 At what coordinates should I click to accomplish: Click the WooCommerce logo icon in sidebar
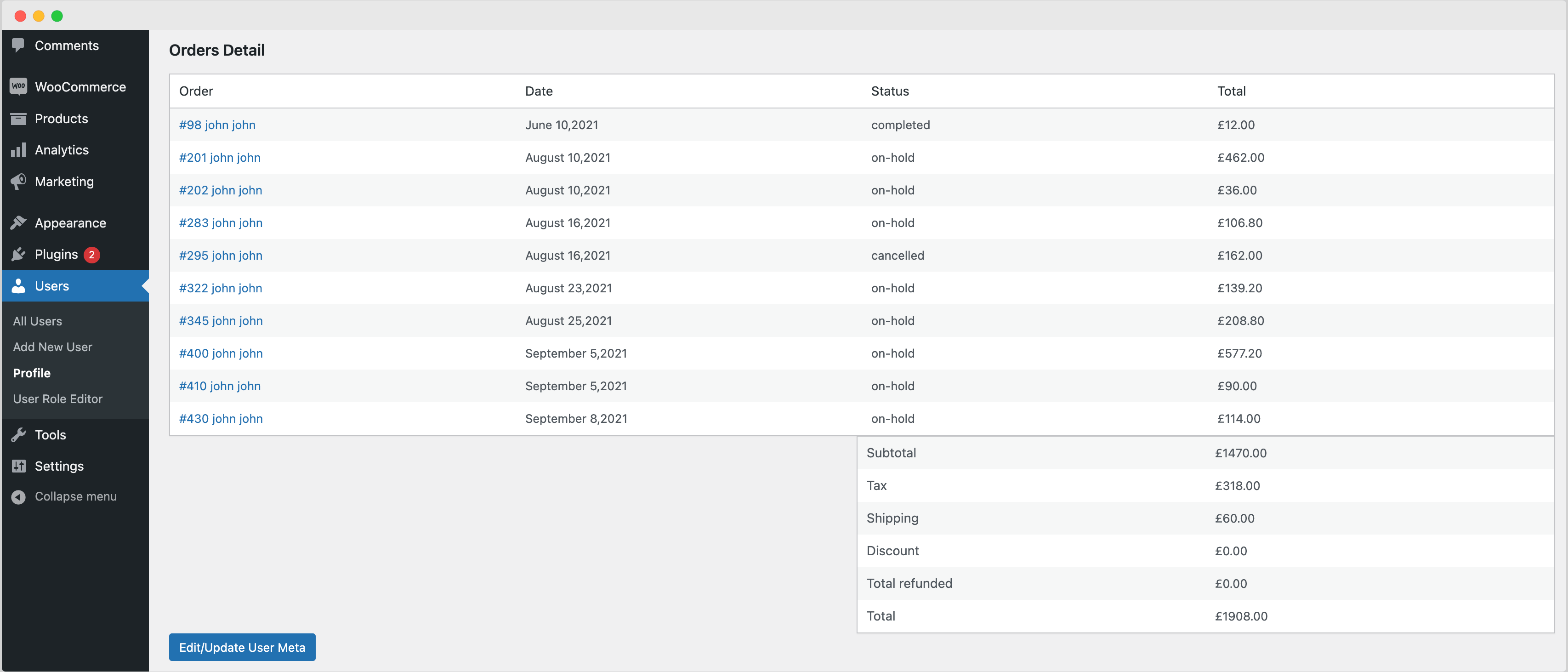pyautogui.click(x=18, y=86)
